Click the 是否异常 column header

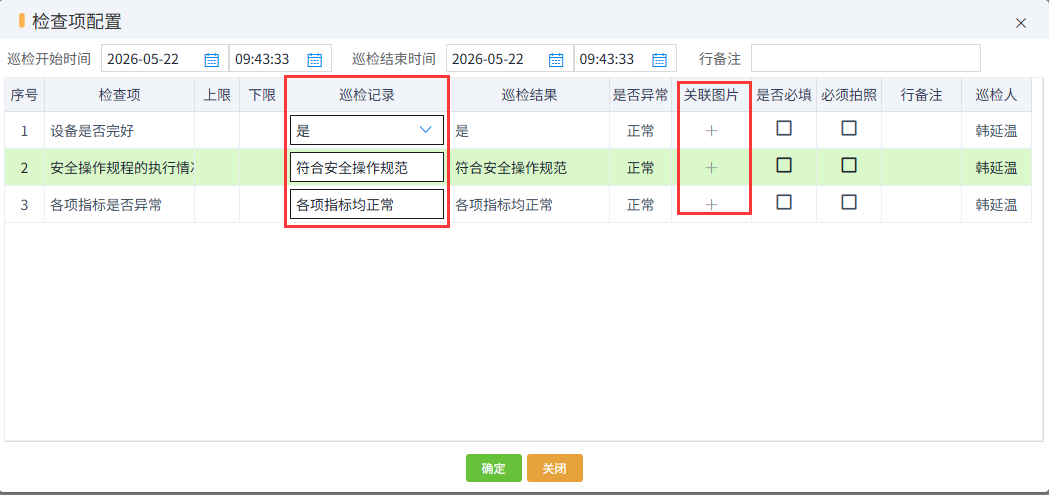(640, 95)
